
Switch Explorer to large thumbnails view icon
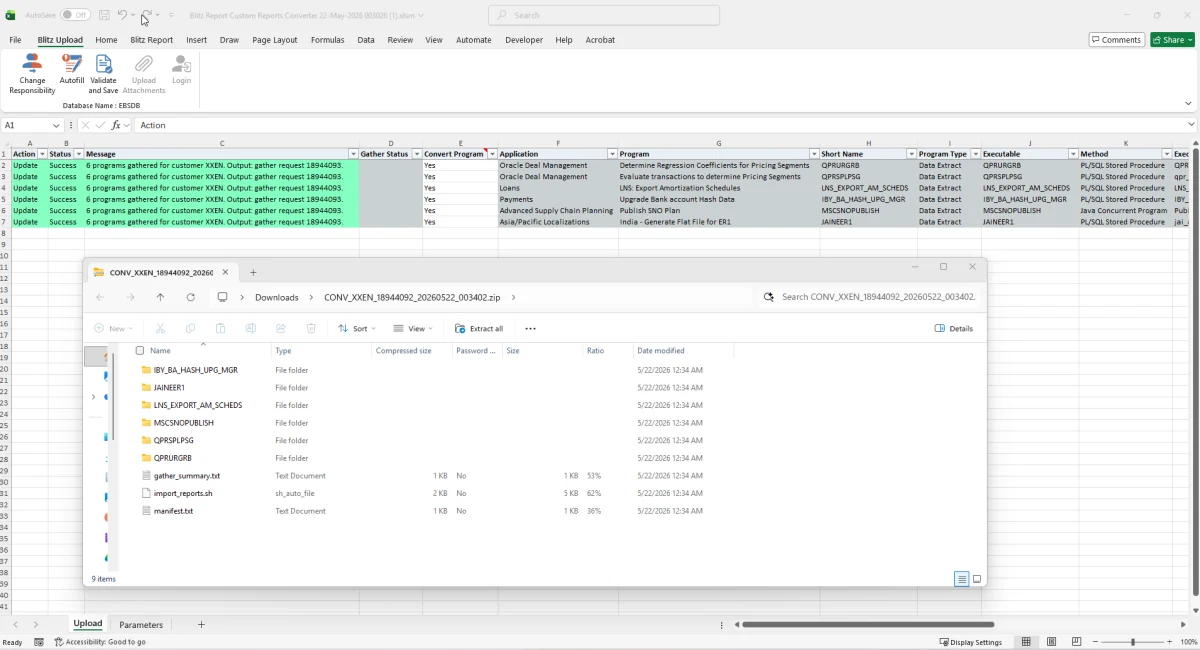tap(977, 579)
